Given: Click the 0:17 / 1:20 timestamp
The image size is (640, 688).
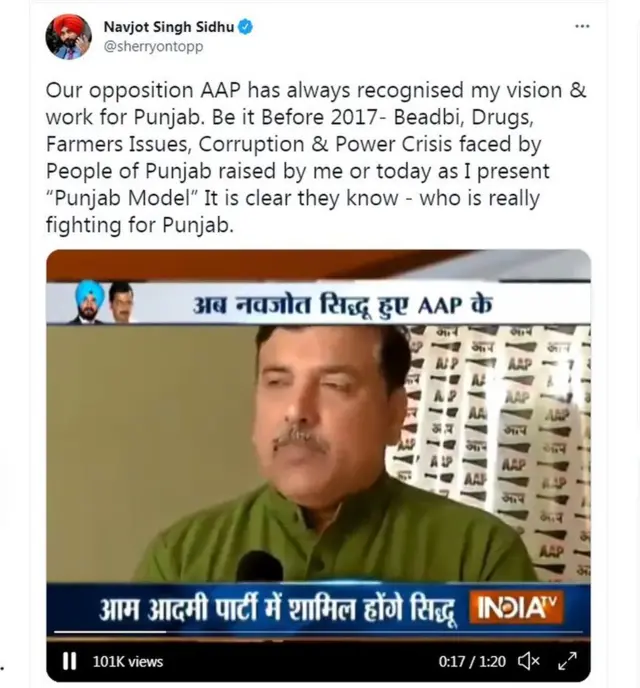Looking at the screenshot, I should point(472,661).
